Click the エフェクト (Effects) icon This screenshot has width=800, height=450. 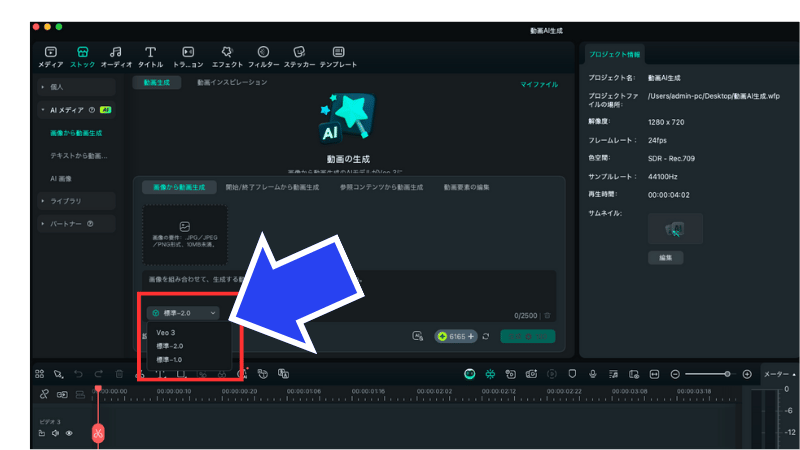click(227, 51)
